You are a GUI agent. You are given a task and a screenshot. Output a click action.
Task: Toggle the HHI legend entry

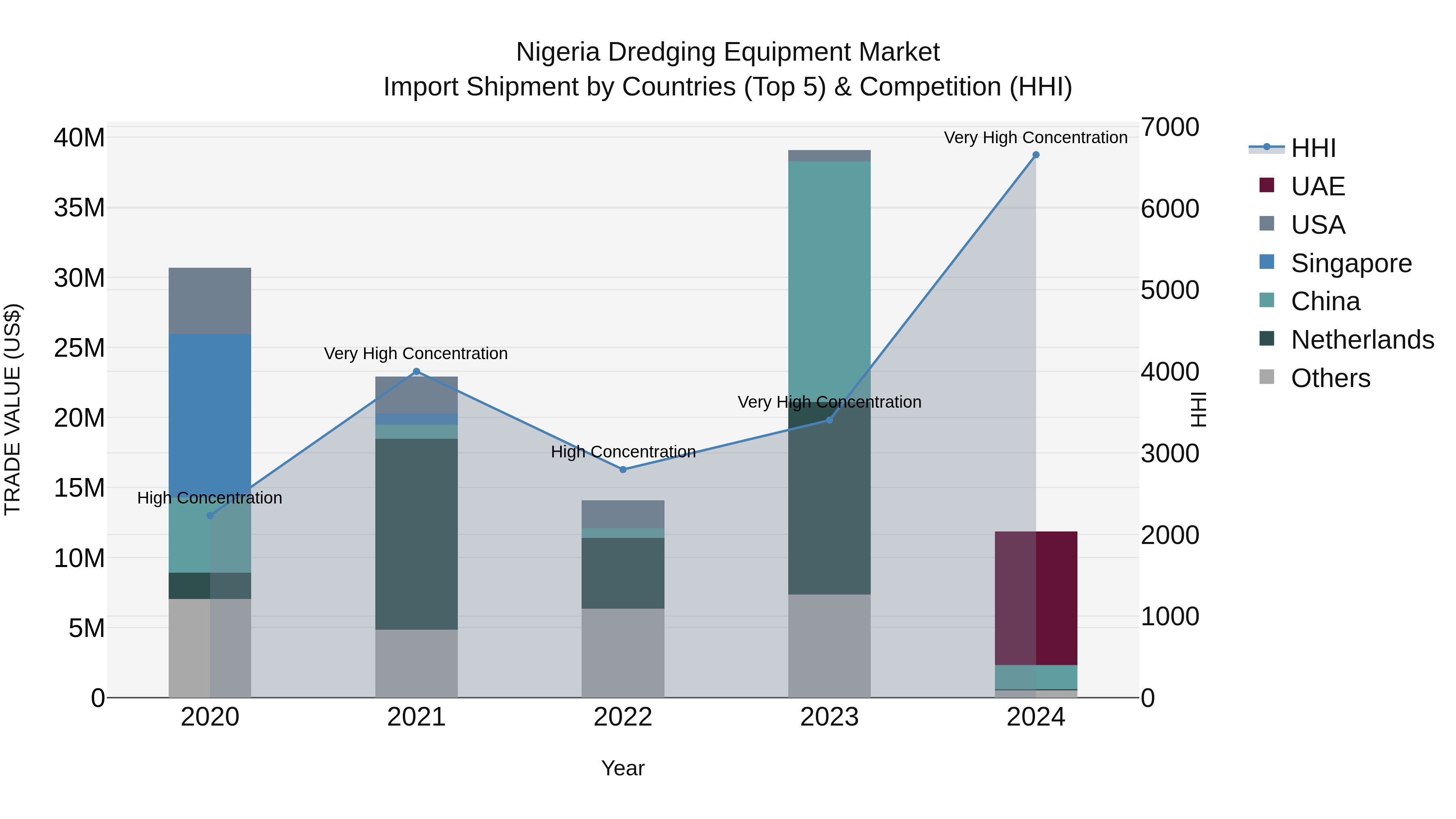1292,148
